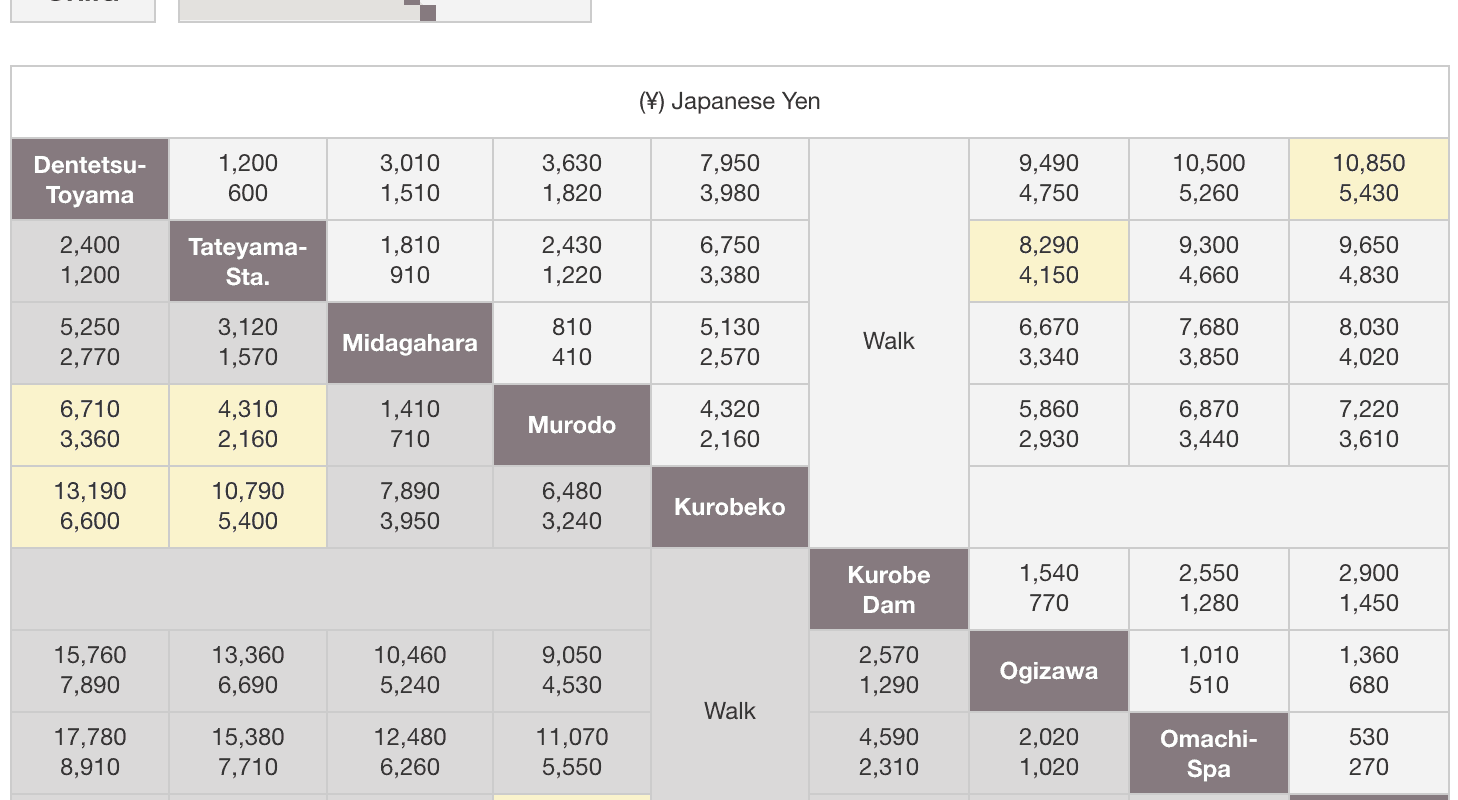
Task: Select the 810 / 410 fare cell
Action: [572, 343]
